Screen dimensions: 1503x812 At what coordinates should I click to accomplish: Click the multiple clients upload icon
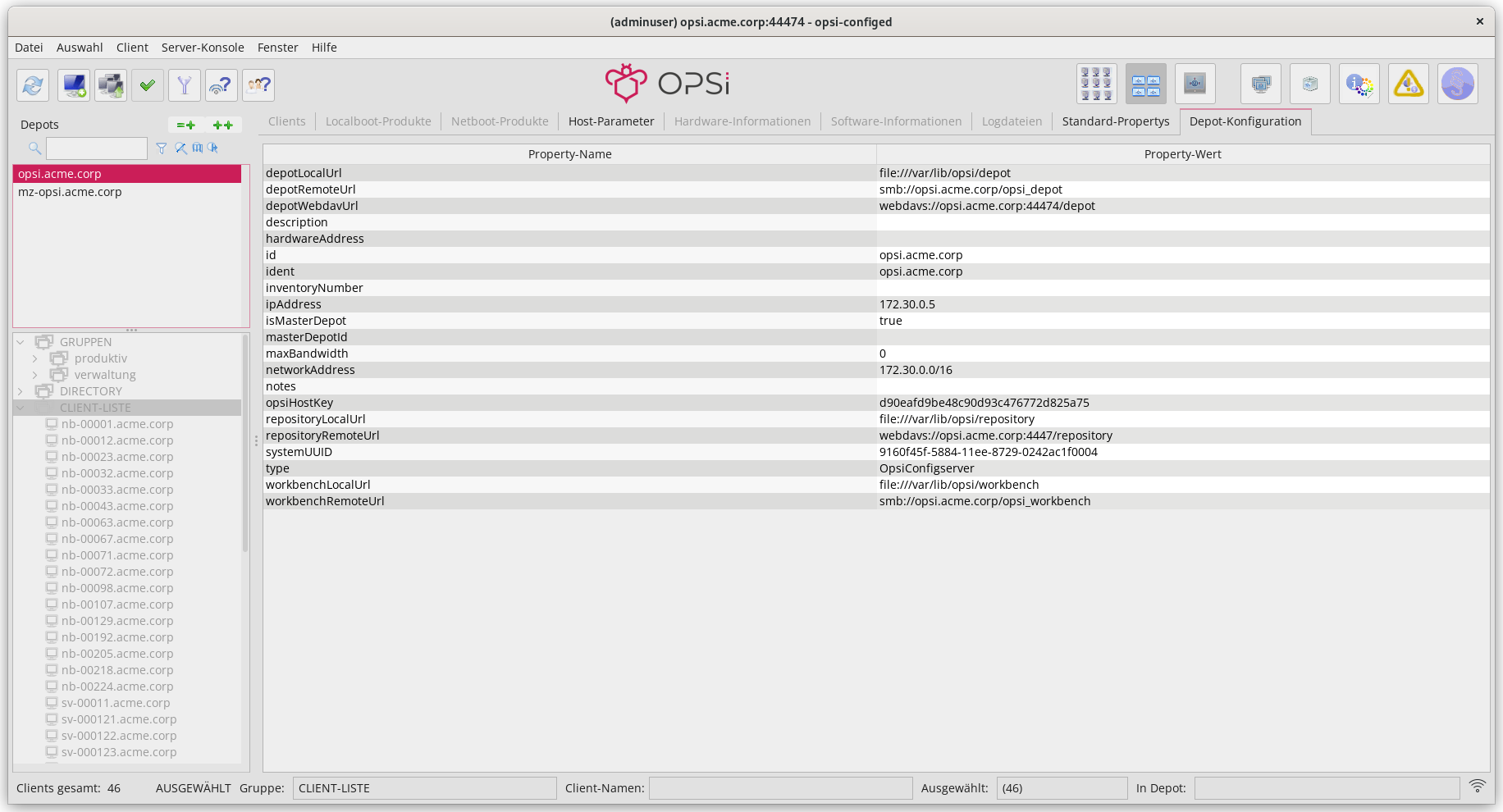pos(111,84)
